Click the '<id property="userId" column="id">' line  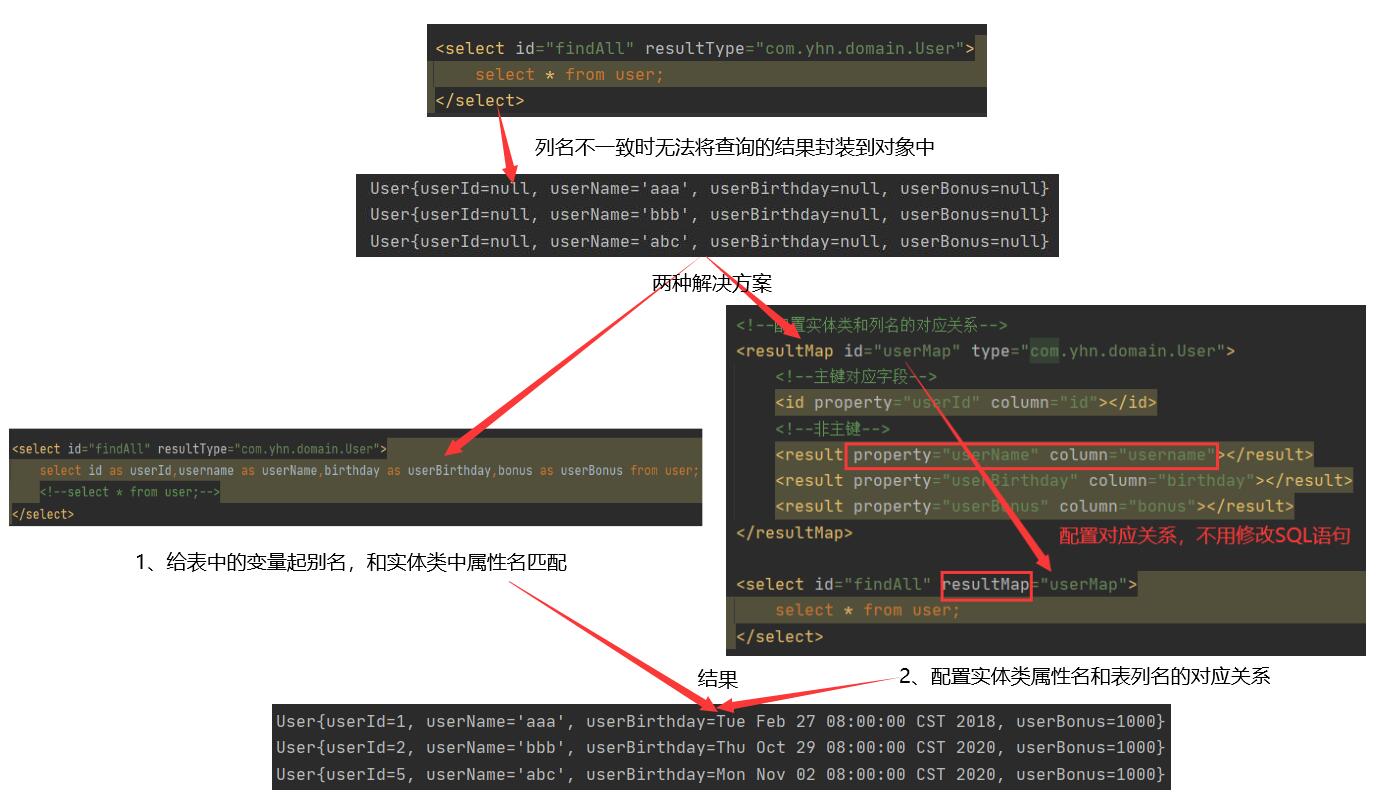pos(965,403)
